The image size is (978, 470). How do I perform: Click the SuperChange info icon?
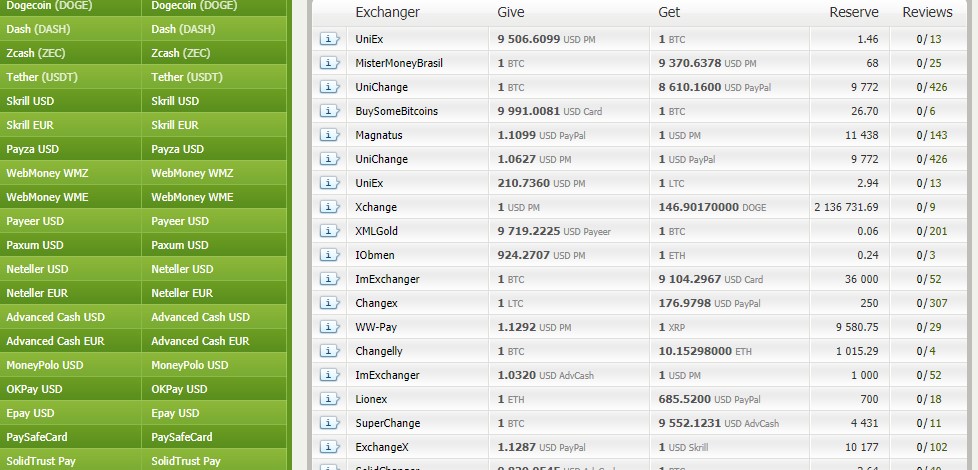pyautogui.click(x=329, y=423)
